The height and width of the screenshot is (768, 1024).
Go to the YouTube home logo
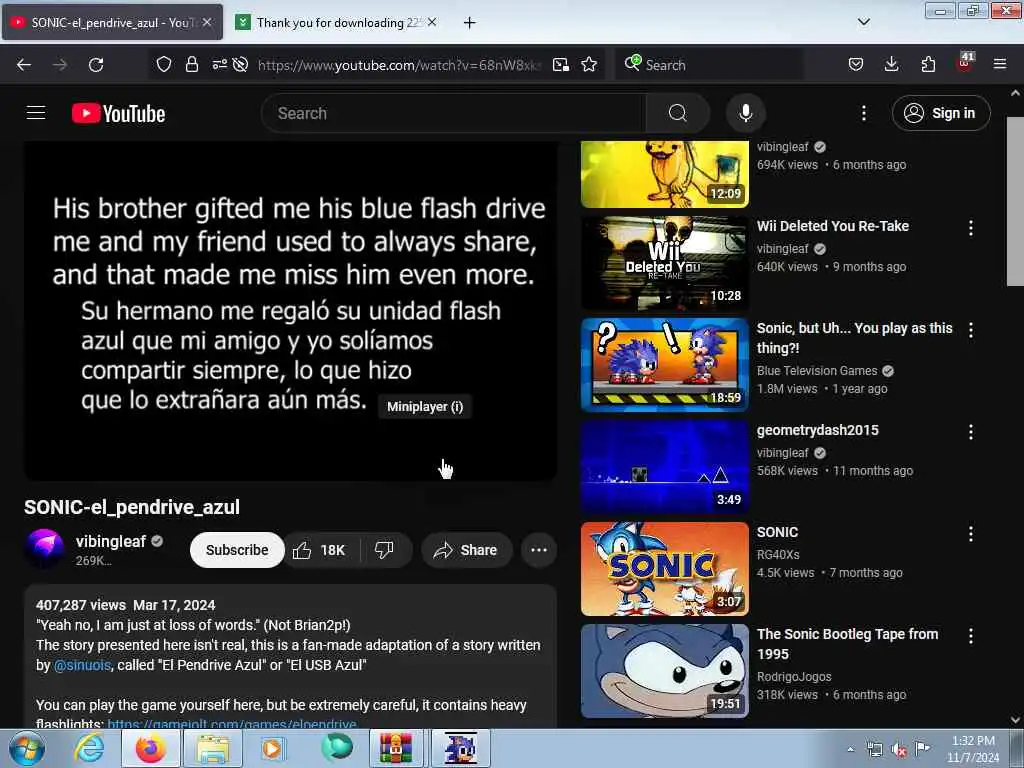click(118, 113)
